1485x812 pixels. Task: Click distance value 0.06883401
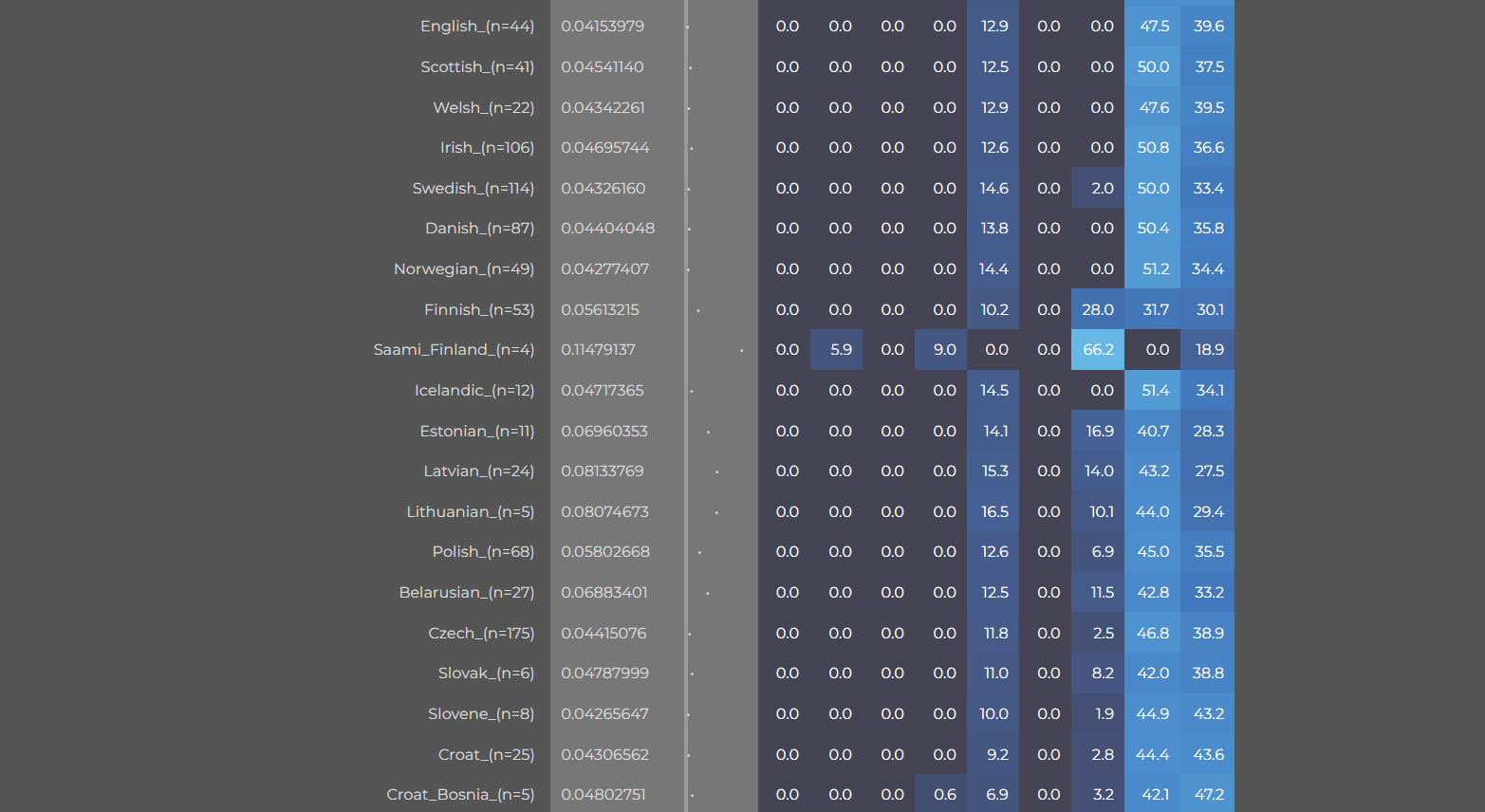pos(604,593)
